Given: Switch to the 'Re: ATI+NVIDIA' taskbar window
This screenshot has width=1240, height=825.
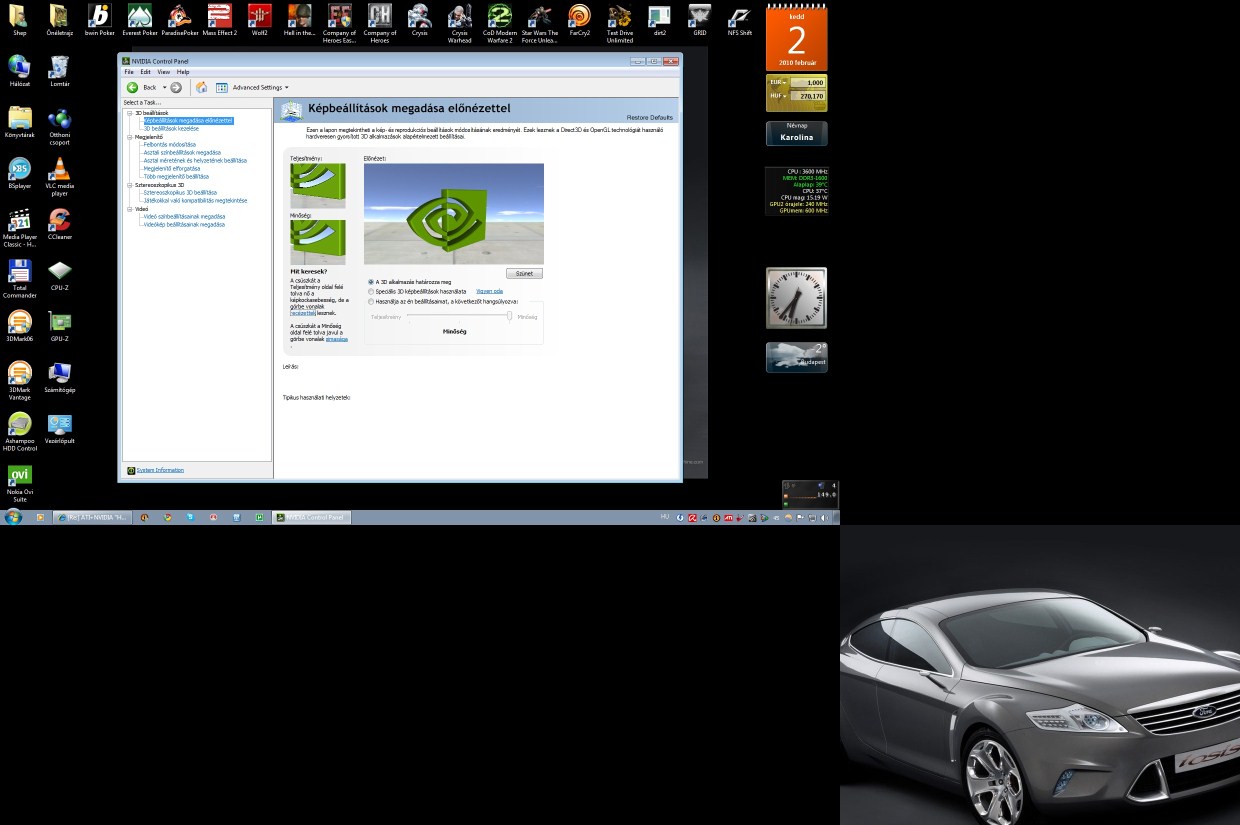Looking at the screenshot, I should tap(93, 517).
